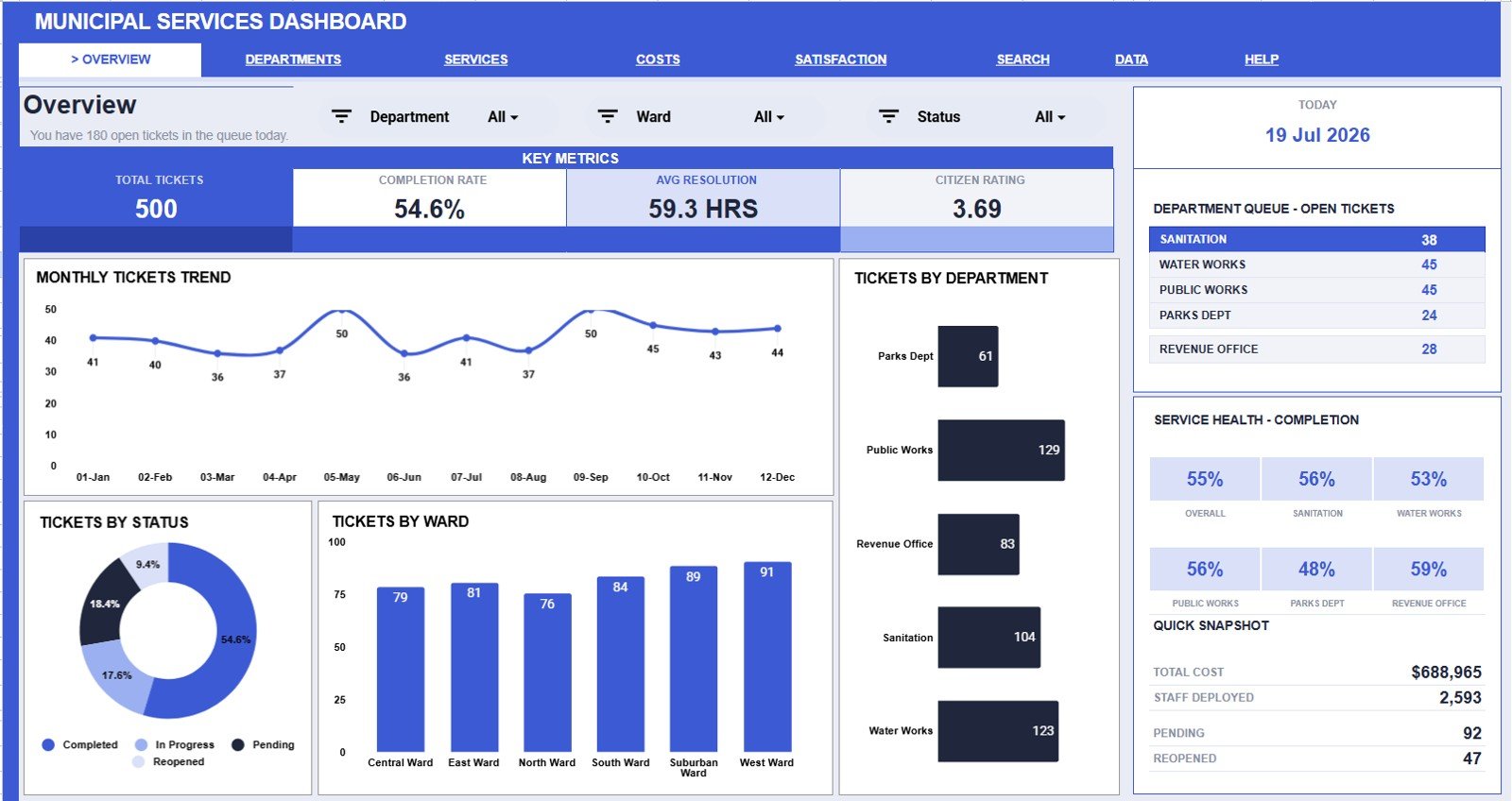The height and width of the screenshot is (801, 1512).
Task: Click the Completion Rate 54.6% card
Action: [430, 198]
